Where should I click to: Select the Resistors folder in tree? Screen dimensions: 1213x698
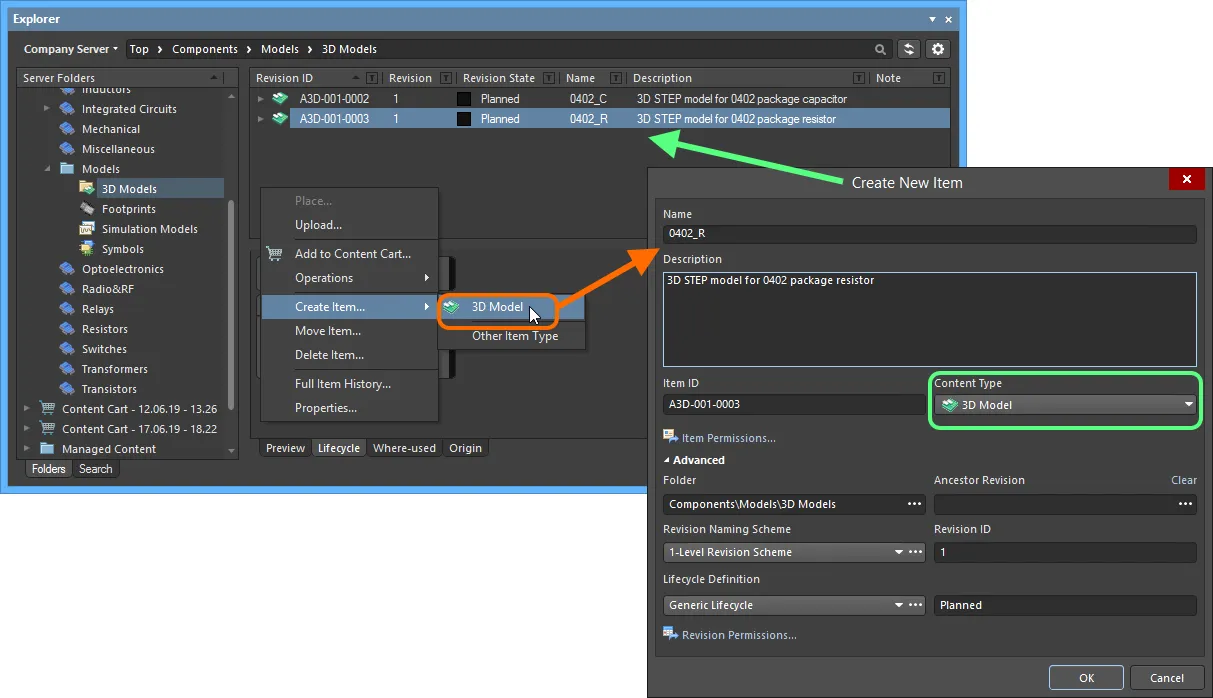point(105,329)
